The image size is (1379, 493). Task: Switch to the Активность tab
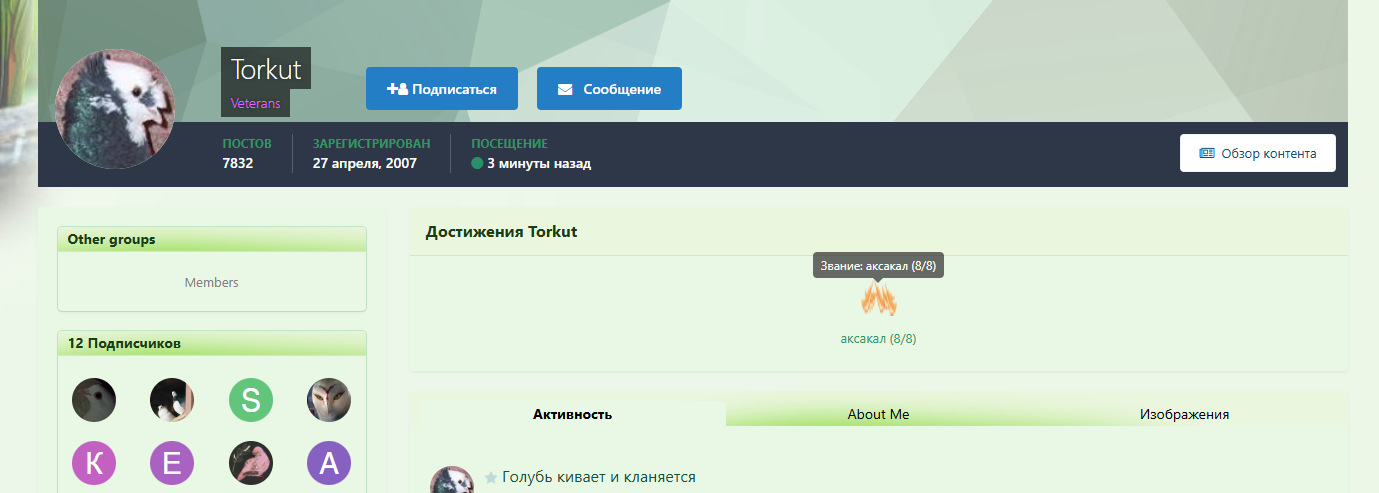coord(572,414)
